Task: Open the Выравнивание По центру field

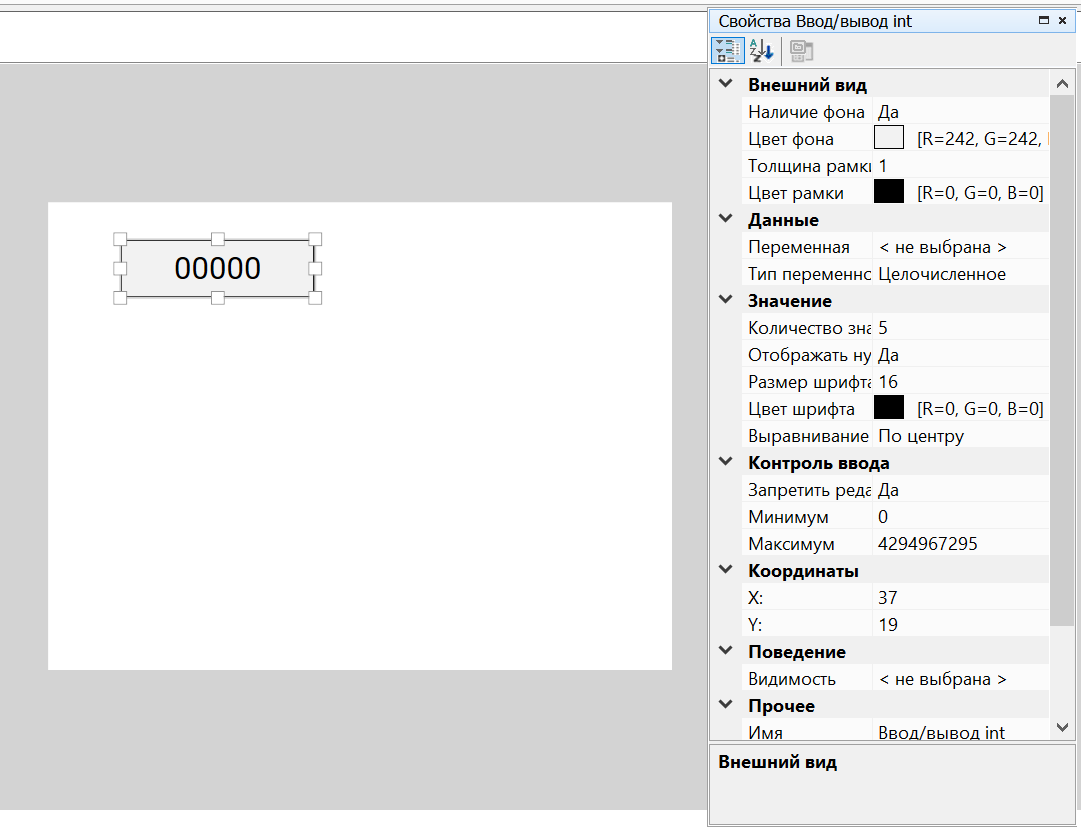Action: [x=960, y=436]
